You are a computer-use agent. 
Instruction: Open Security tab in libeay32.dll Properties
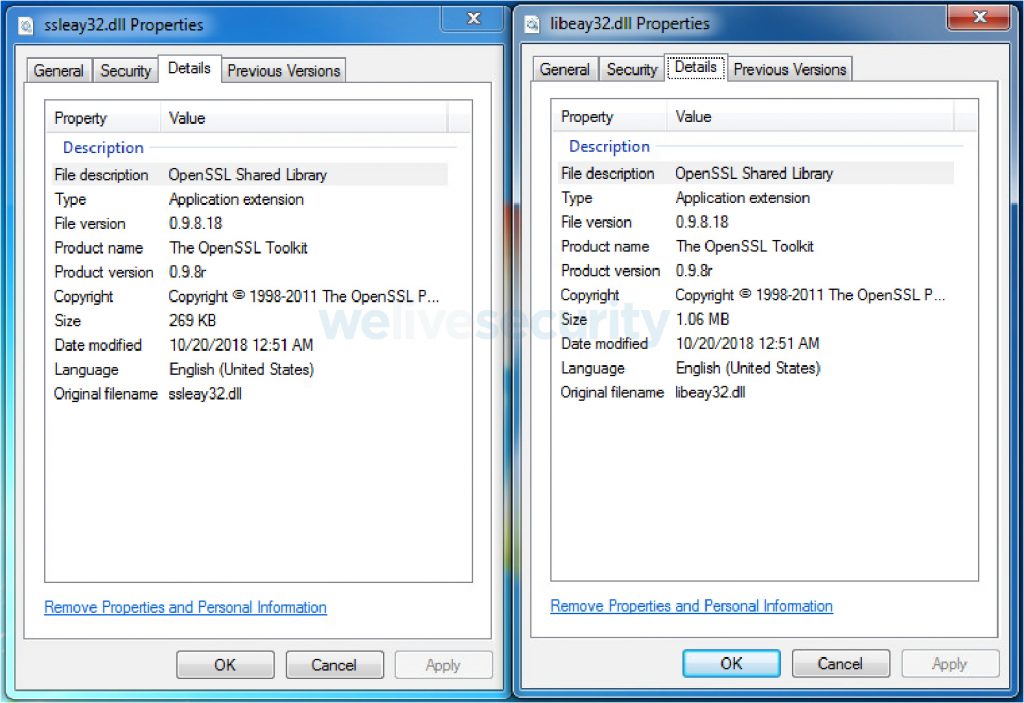pos(632,69)
